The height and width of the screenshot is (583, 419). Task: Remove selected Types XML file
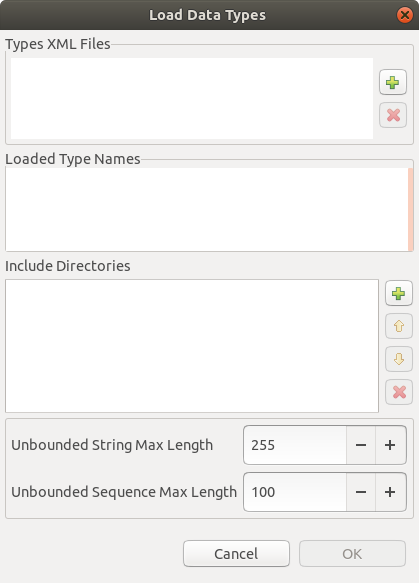coord(393,115)
